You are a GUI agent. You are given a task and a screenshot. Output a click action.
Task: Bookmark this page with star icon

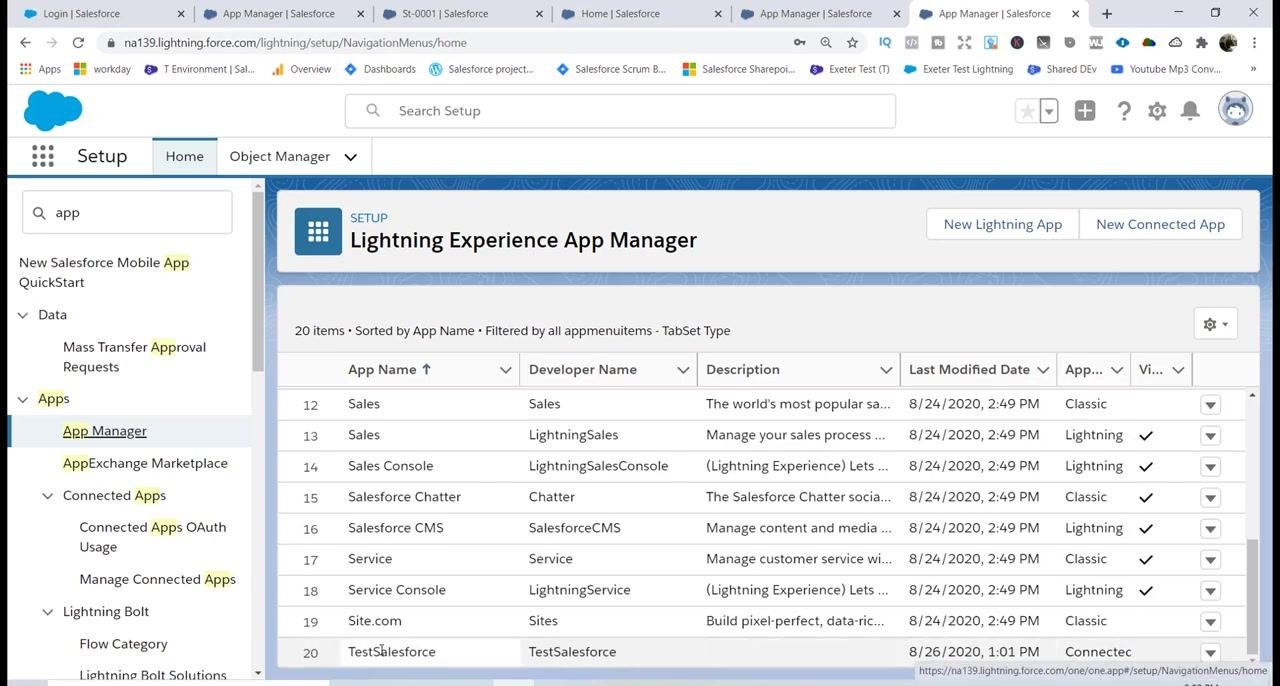coord(852,43)
